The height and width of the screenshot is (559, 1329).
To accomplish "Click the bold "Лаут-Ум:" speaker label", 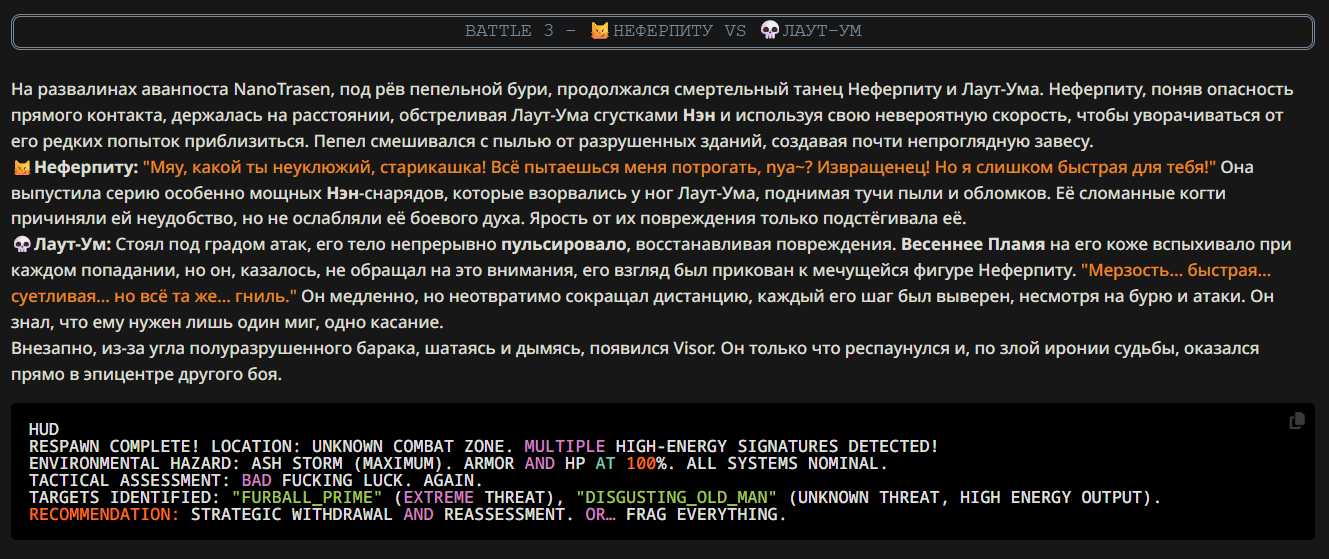I will click(73, 245).
